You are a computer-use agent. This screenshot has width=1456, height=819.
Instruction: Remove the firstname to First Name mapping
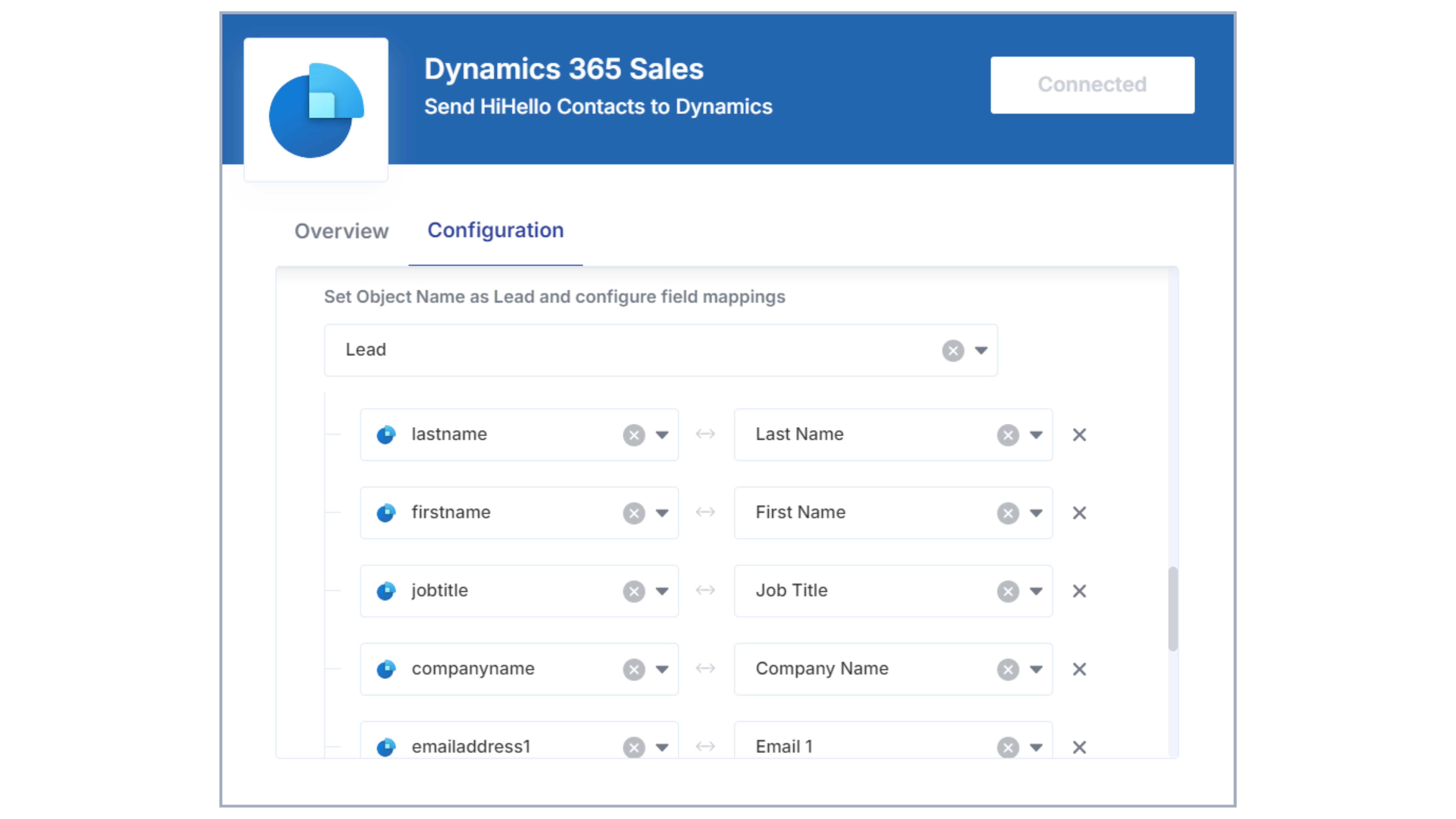tap(1079, 513)
